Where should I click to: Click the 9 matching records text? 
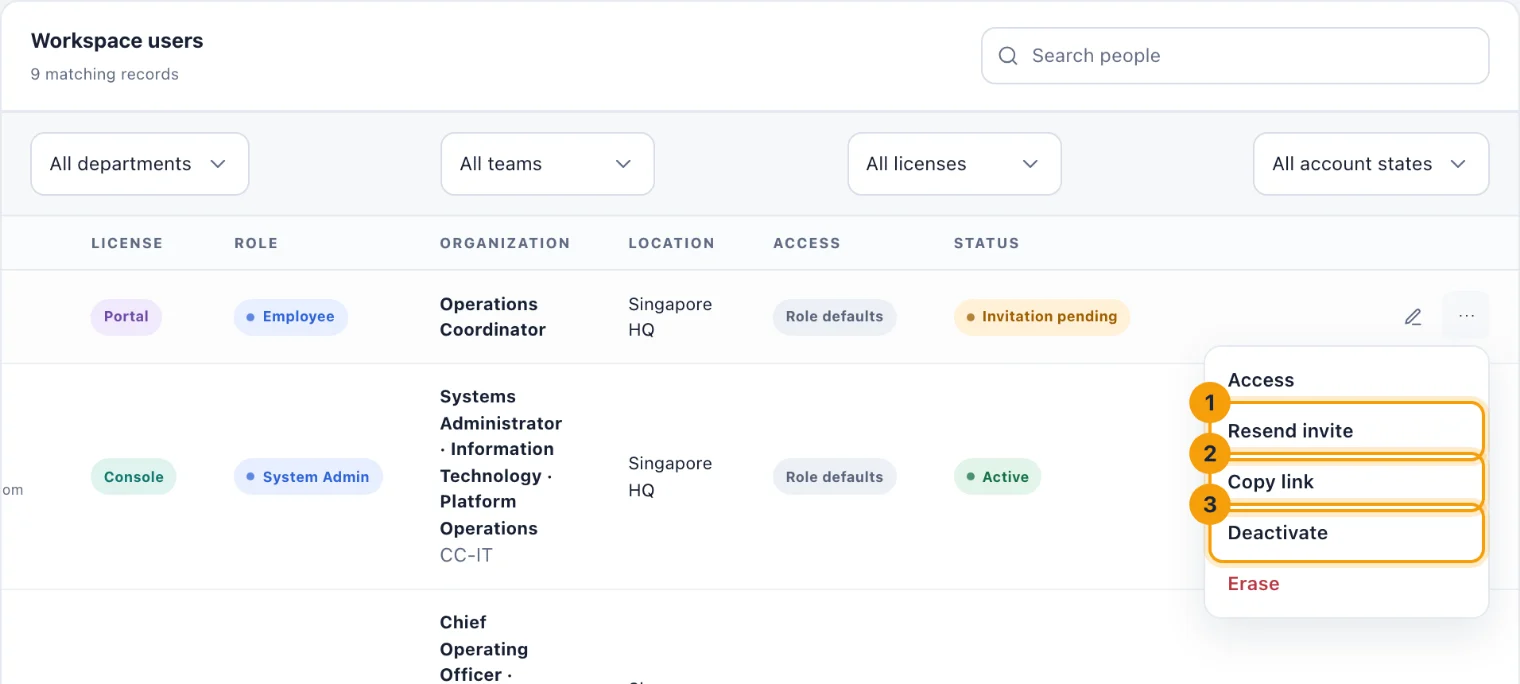coord(105,74)
